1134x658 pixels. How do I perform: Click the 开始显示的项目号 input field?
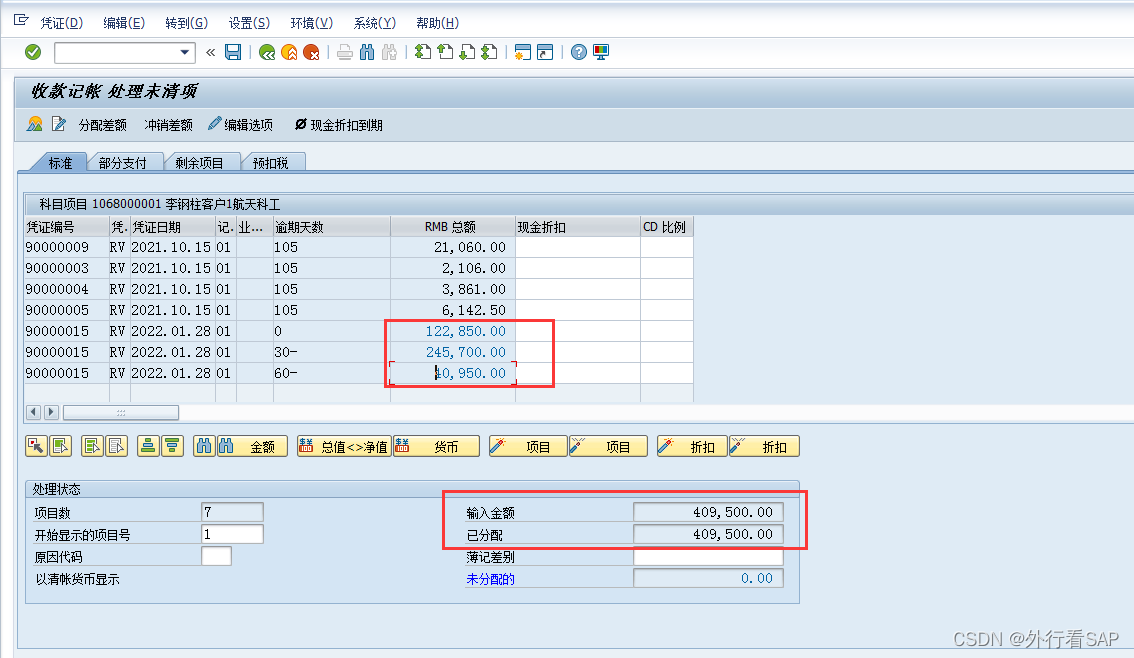click(x=232, y=534)
